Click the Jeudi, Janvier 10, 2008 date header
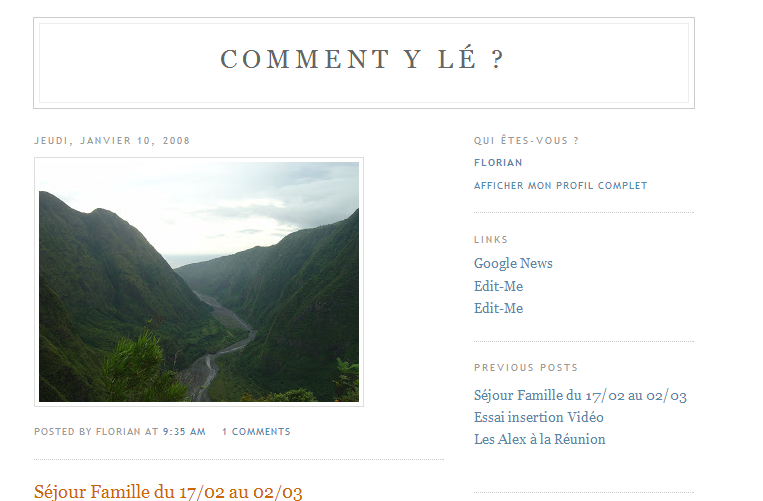Viewport: 763px width, 501px height. [x=112, y=141]
